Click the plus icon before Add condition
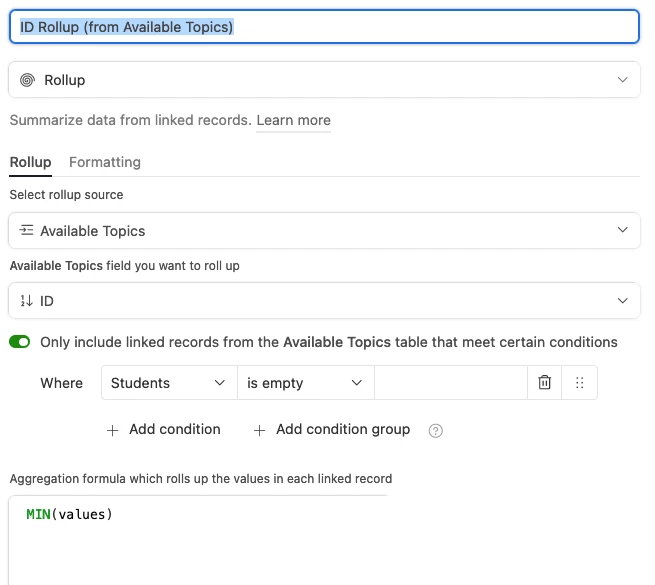Viewport: 655px width, 585px height. tap(112, 430)
